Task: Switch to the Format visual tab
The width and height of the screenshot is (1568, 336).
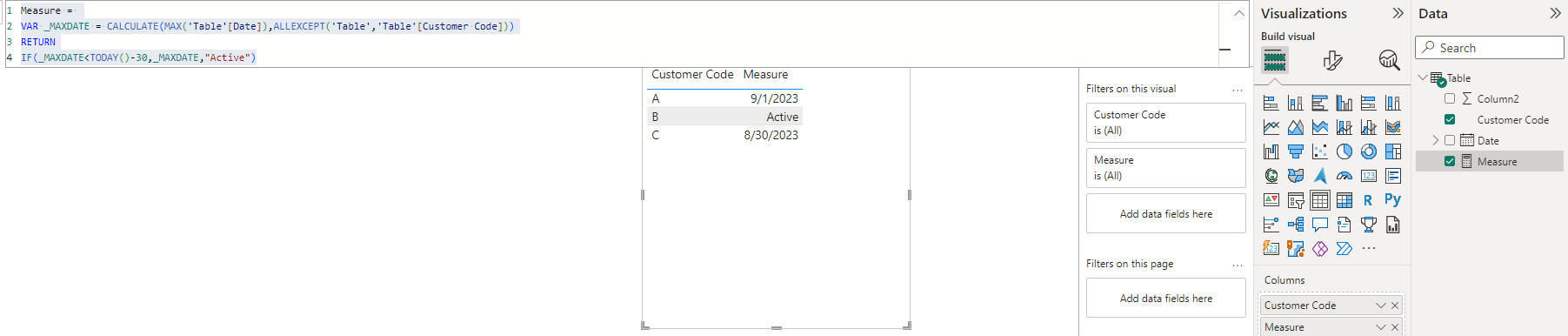Action: point(1332,60)
